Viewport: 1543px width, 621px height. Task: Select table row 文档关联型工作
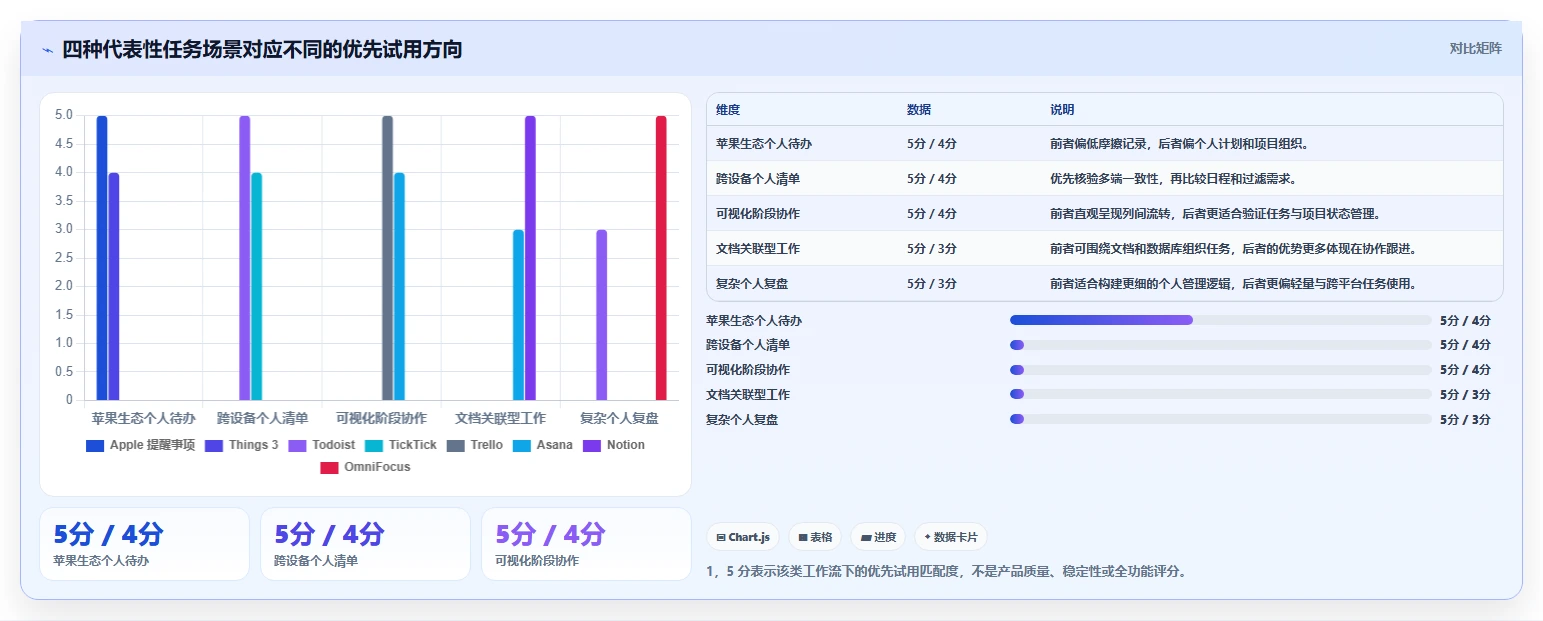point(1105,249)
